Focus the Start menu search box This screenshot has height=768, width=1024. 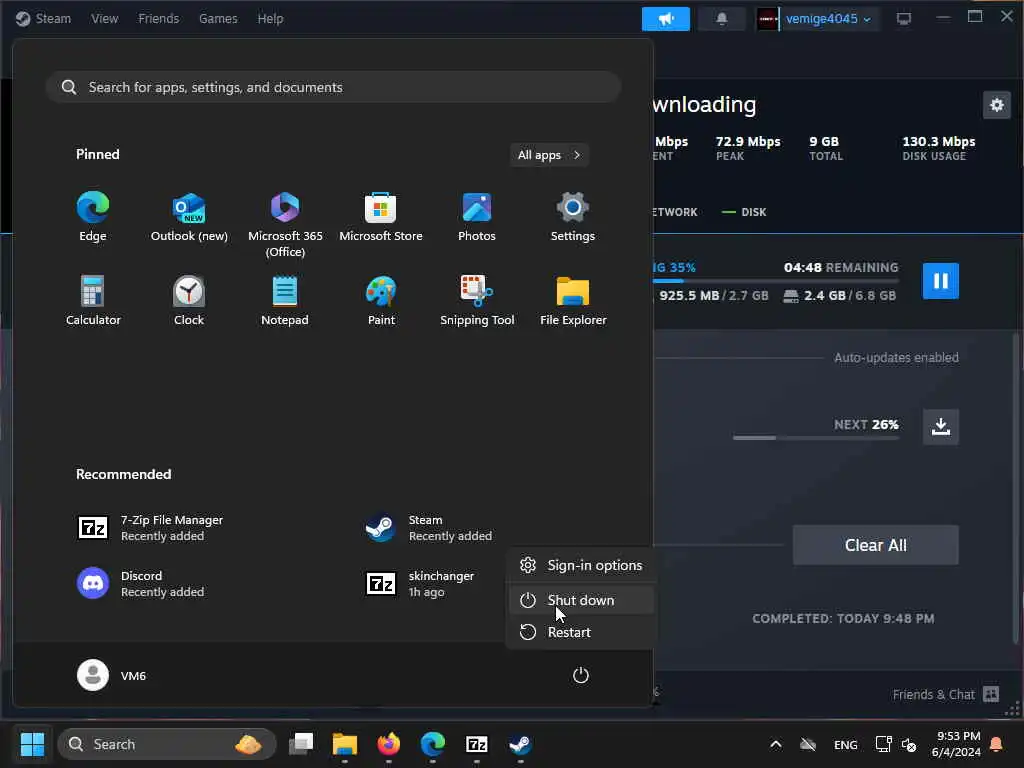click(333, 87)
